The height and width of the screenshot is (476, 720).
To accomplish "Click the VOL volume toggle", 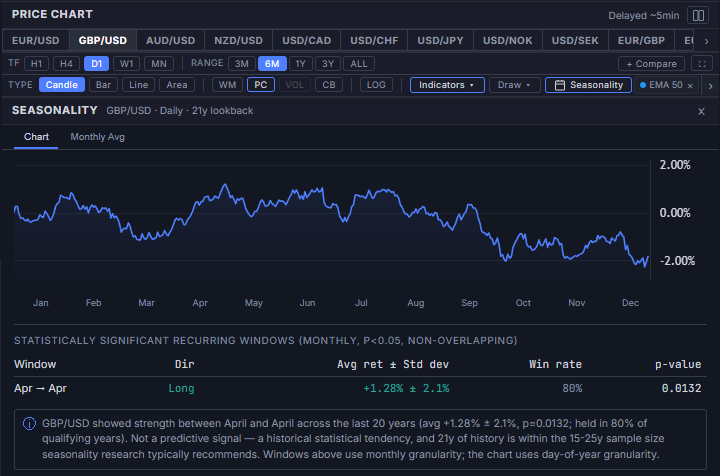I will pyautogui.click(x=294, y=85).
